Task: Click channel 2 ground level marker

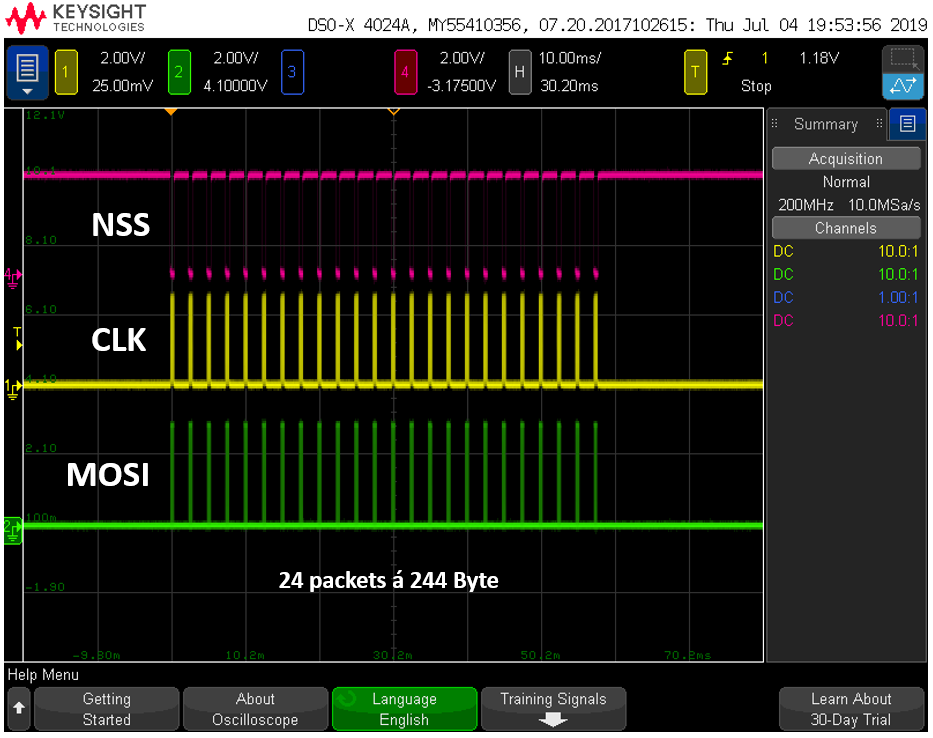Action: [x=12, y=531]
